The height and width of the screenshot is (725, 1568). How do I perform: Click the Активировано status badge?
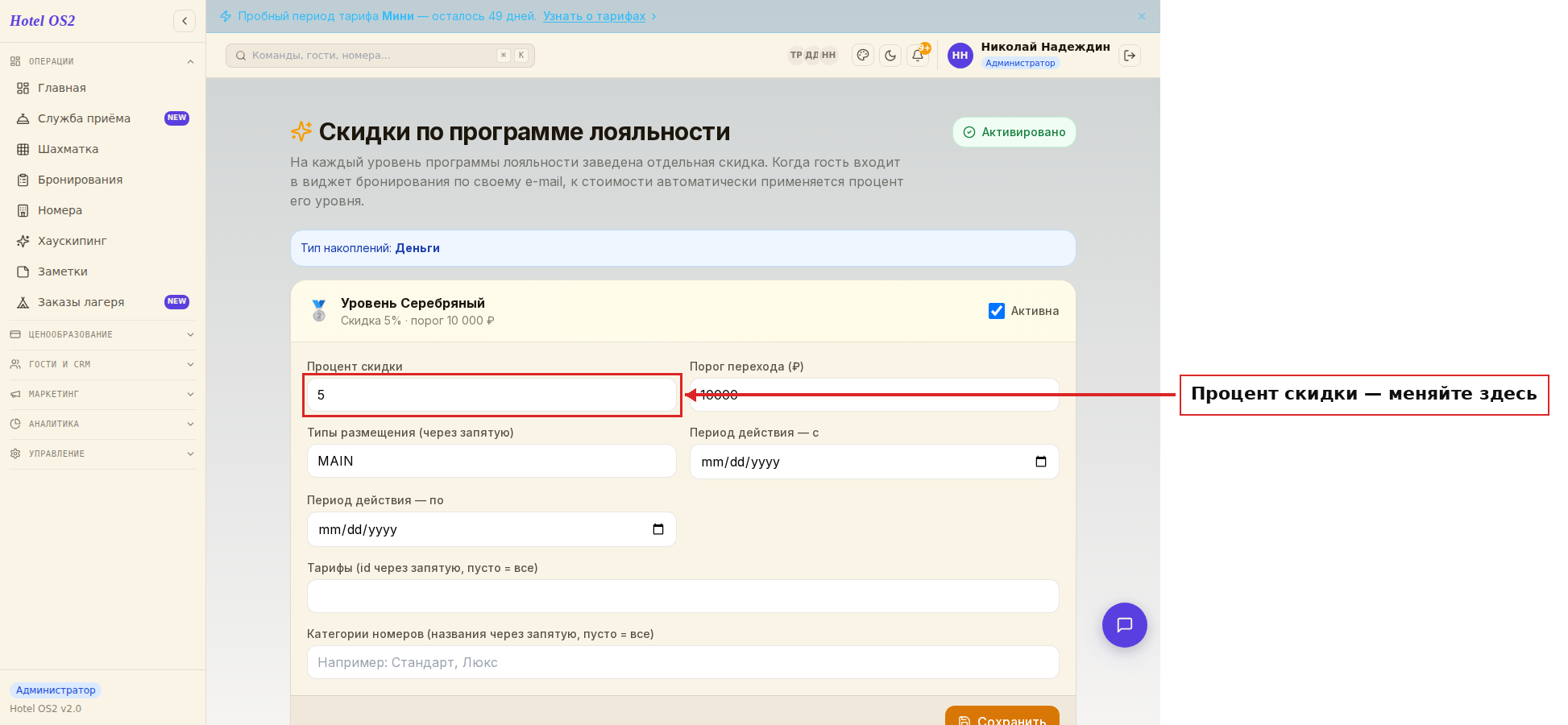pyautogui.click(x=1014, y=132)
